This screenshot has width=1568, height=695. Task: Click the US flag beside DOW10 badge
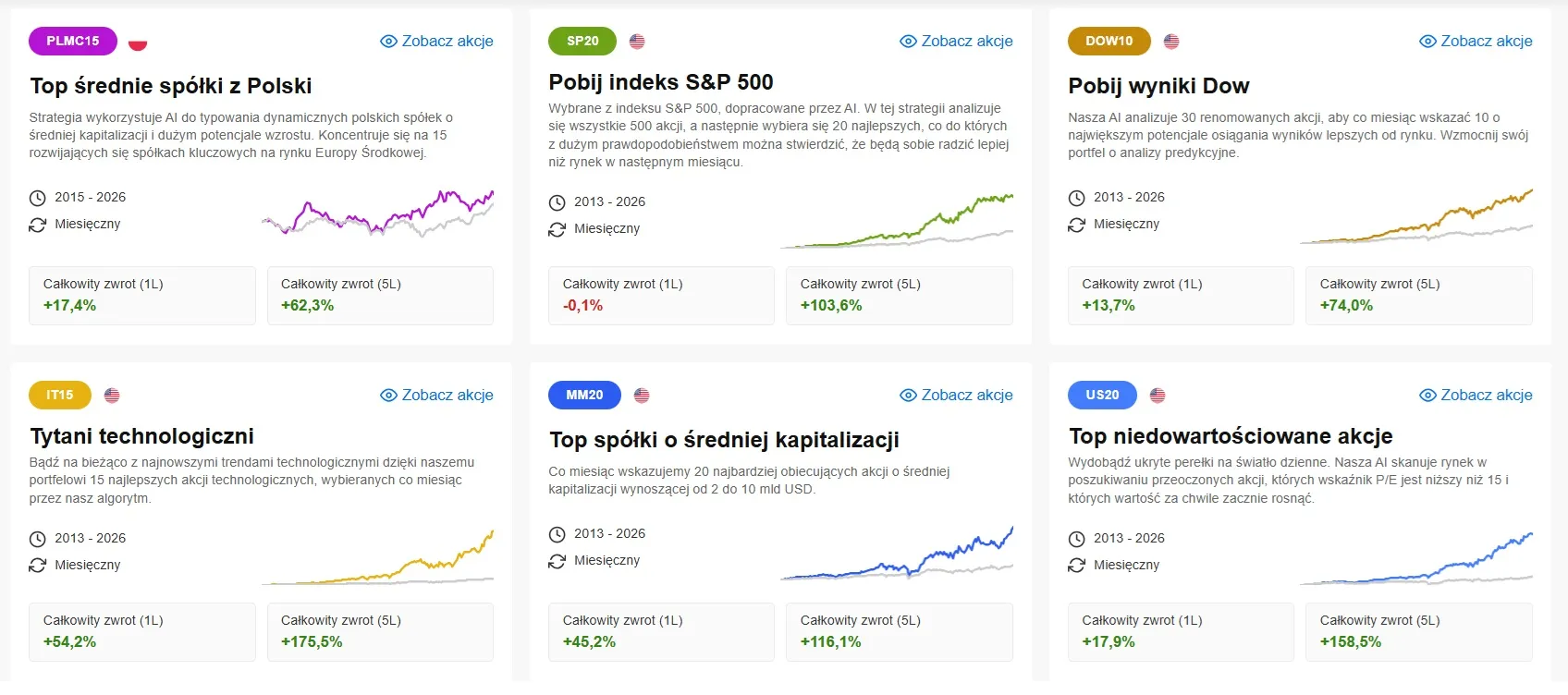pyautogui.click(x=1171, y=42)
